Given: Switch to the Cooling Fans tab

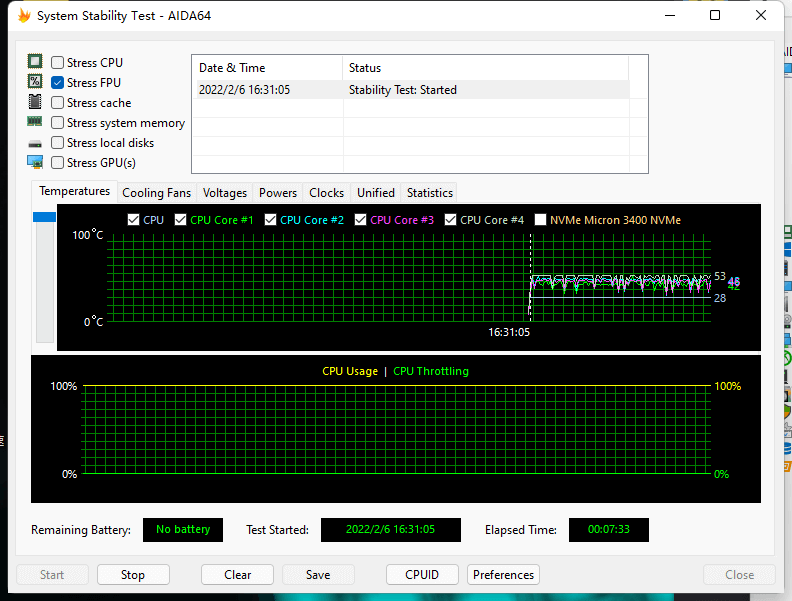Looking at the screenshot, I should coord(157,193).
